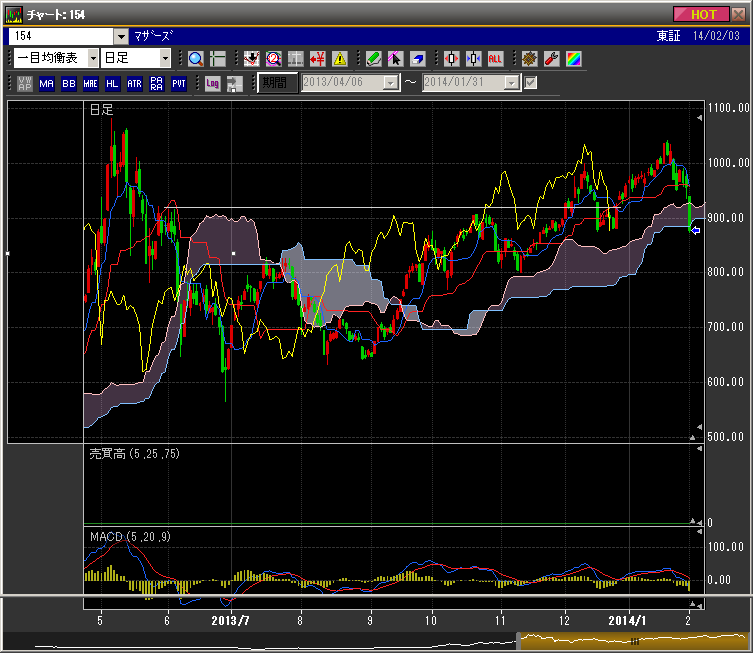Toggle the MA moving average indicator
Screen dimensions: 753x653
pos(47,83)
